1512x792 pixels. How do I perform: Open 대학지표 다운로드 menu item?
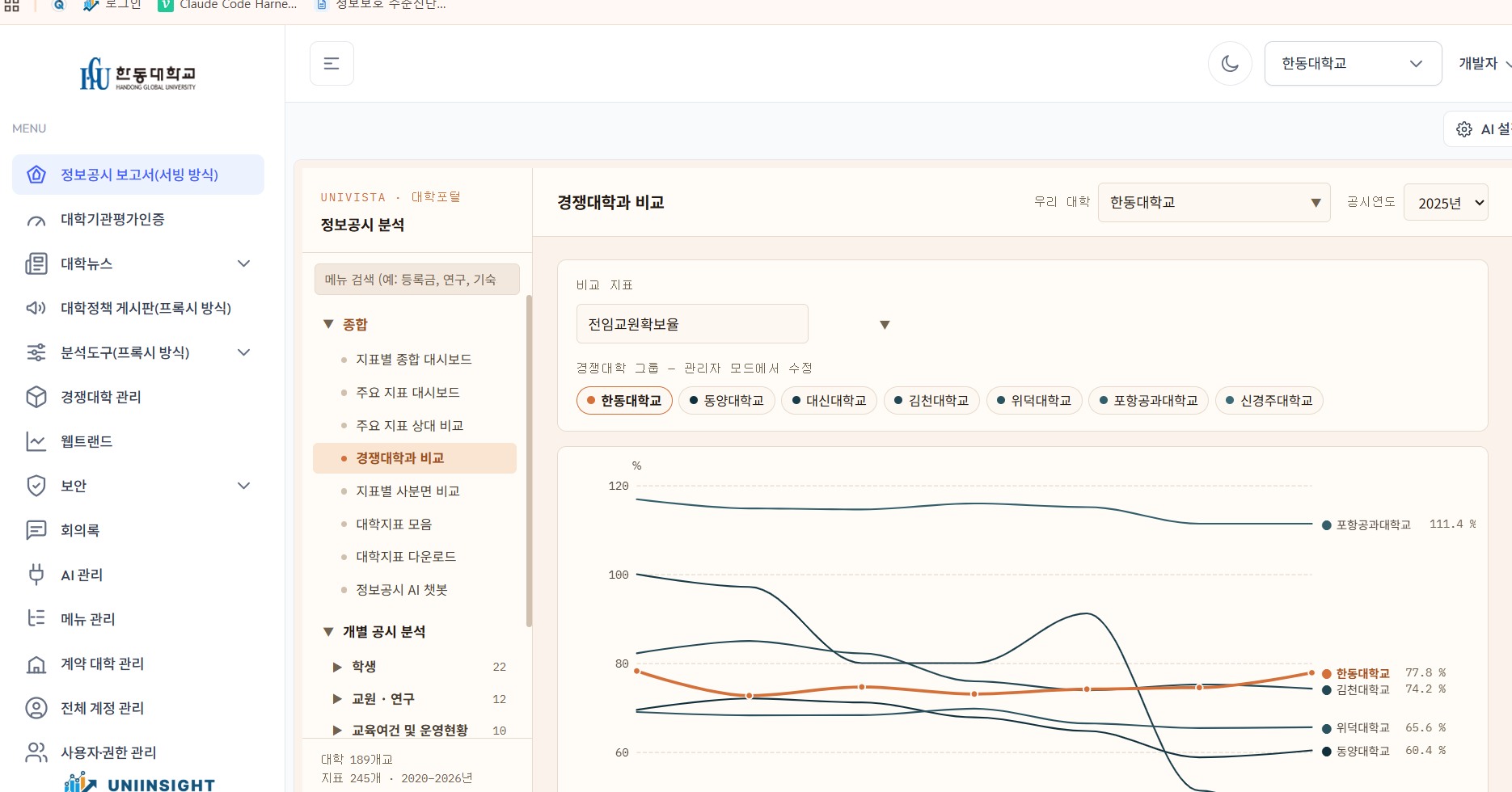pos(414,557)
